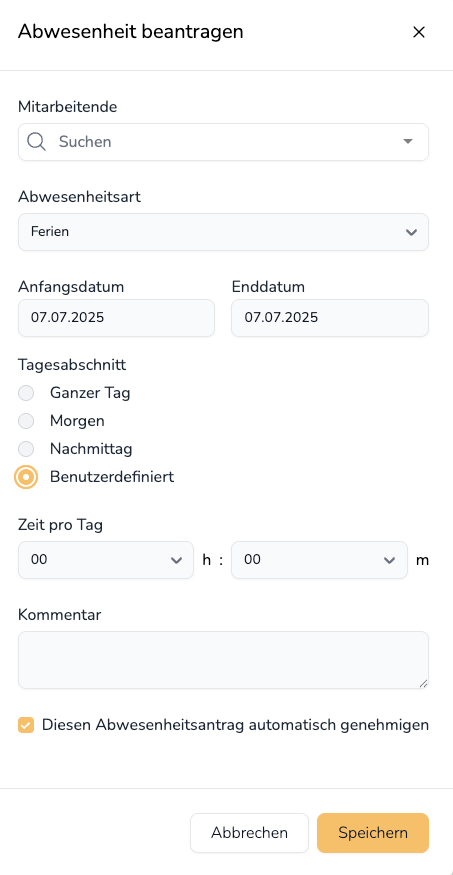
Task: Select the Ganzer Tag radio button
Action: [26, 393]
